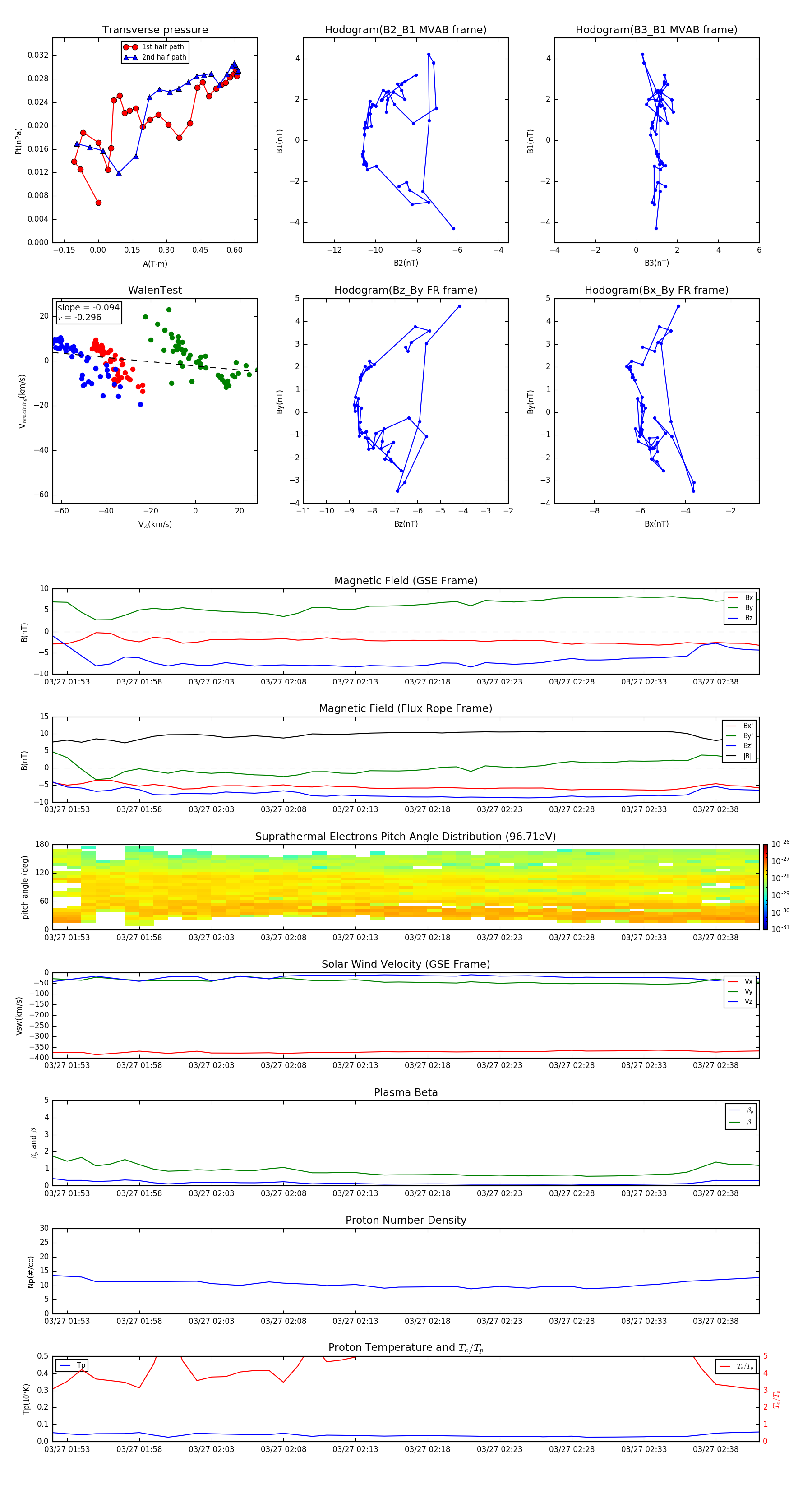Click the 'A(T·m)' x-axis label
This screenshot has width=812, height=1489.
tap(155, 264)
